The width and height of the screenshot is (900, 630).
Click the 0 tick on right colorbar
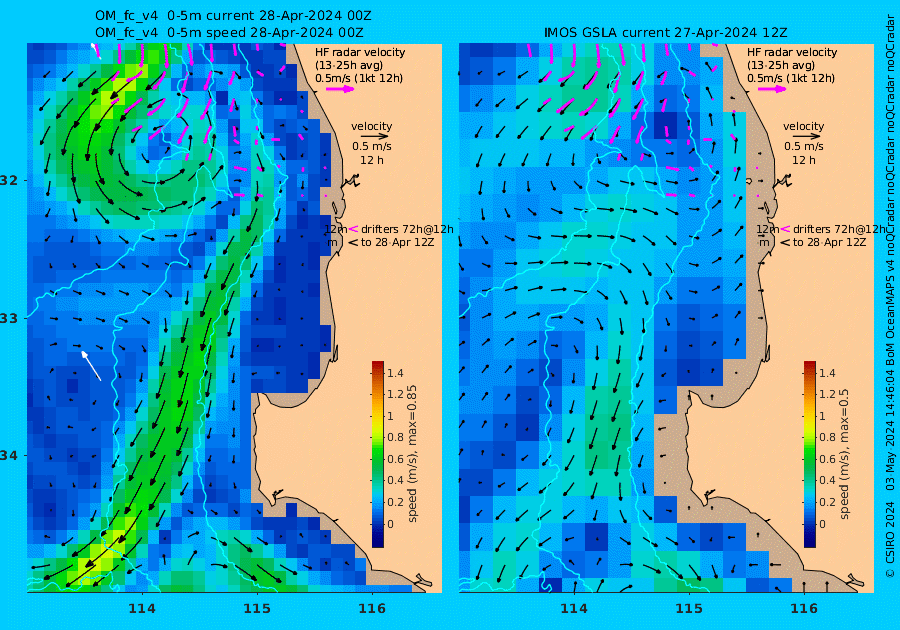coord(823,524)
